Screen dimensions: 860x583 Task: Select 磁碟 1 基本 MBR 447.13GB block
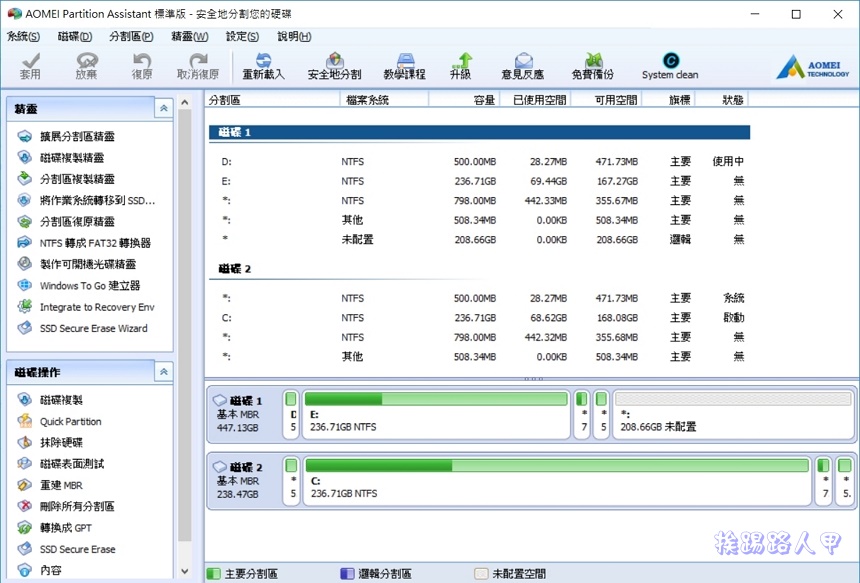click(244, 414)
